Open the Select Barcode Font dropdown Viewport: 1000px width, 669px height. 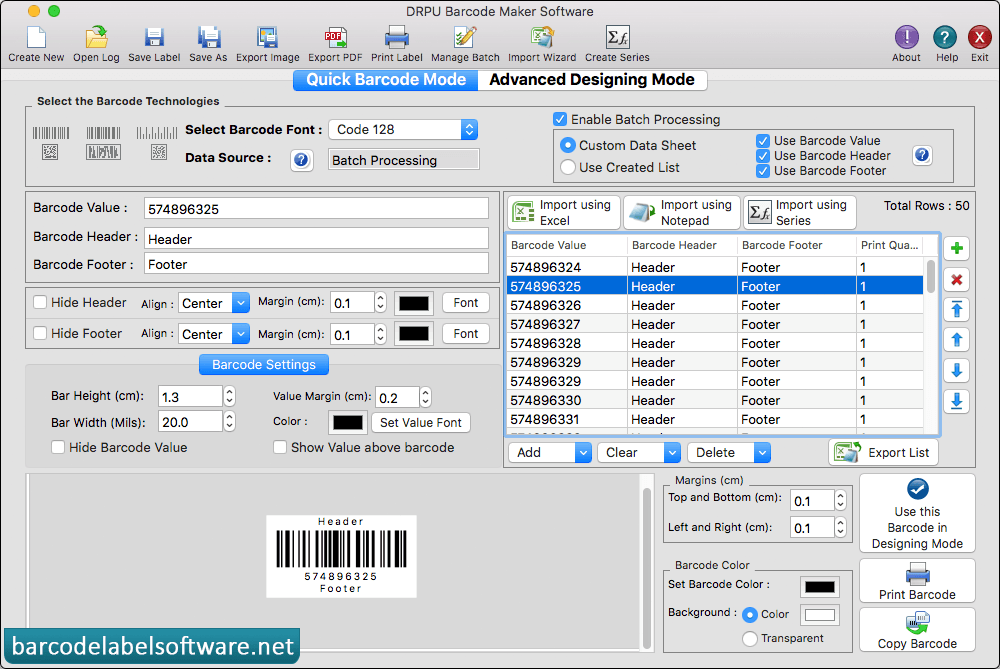click(x=403, y=129)
